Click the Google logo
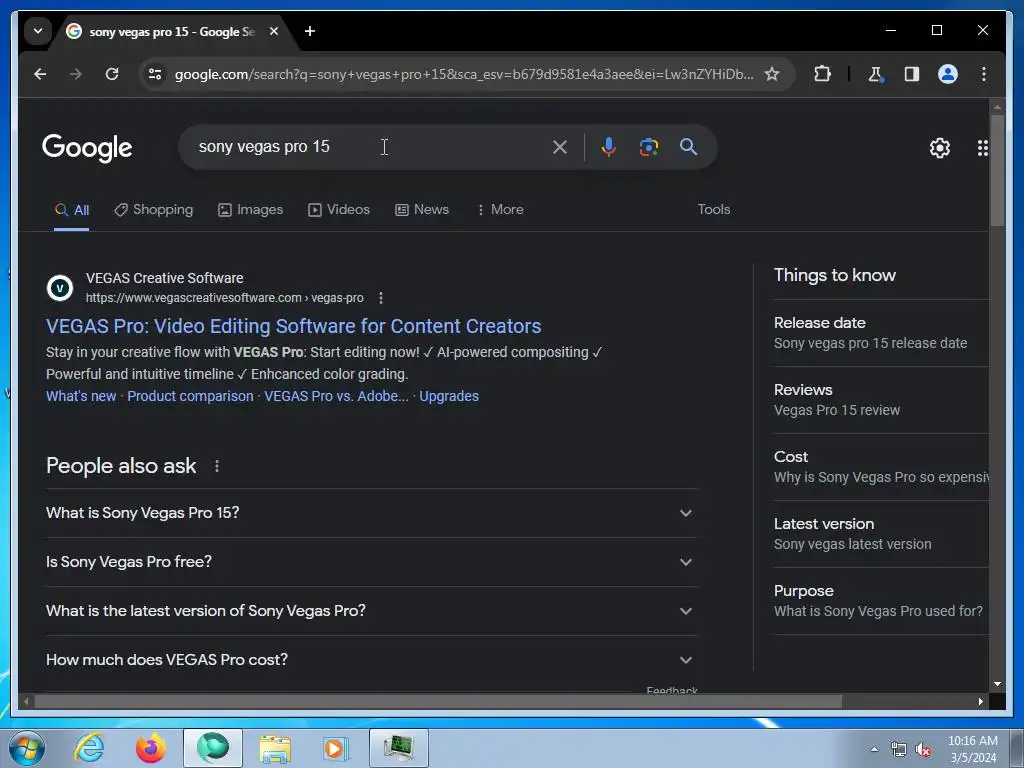This screenshot has width=1024, height=768. click(x=87, y=148)
